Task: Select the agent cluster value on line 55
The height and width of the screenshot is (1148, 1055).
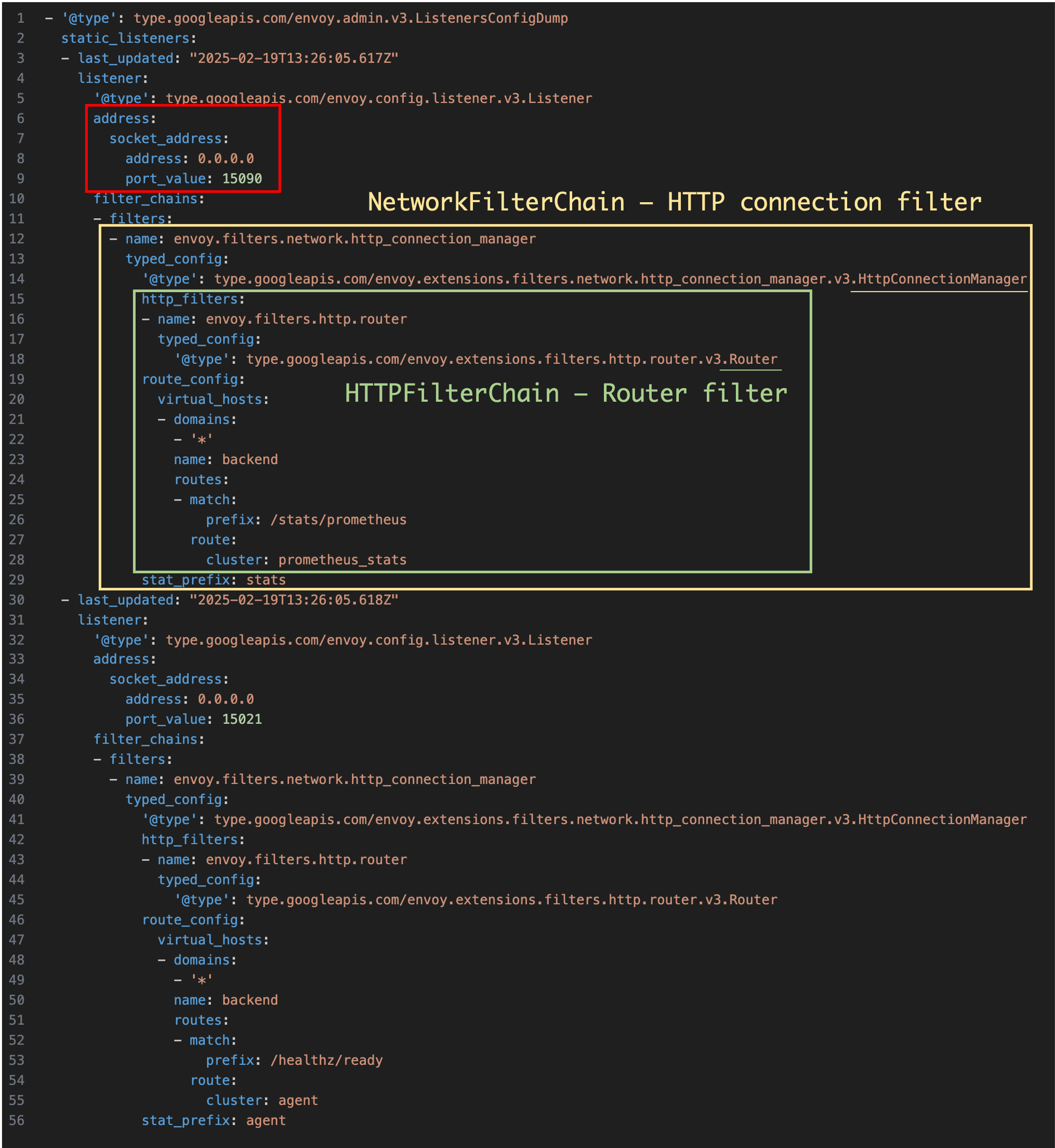Action: pyautogui.click(x=298, y=1101)
